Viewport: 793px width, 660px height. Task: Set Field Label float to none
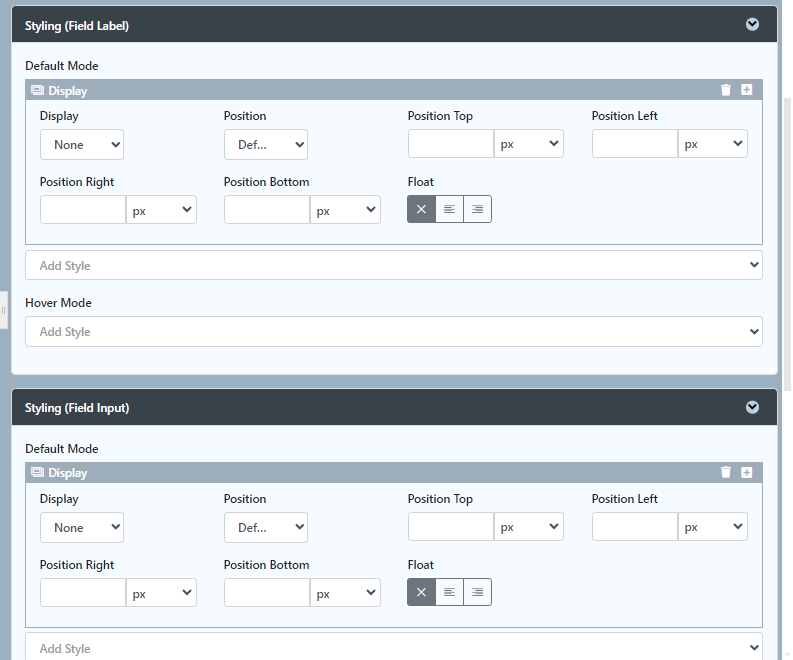421,209
